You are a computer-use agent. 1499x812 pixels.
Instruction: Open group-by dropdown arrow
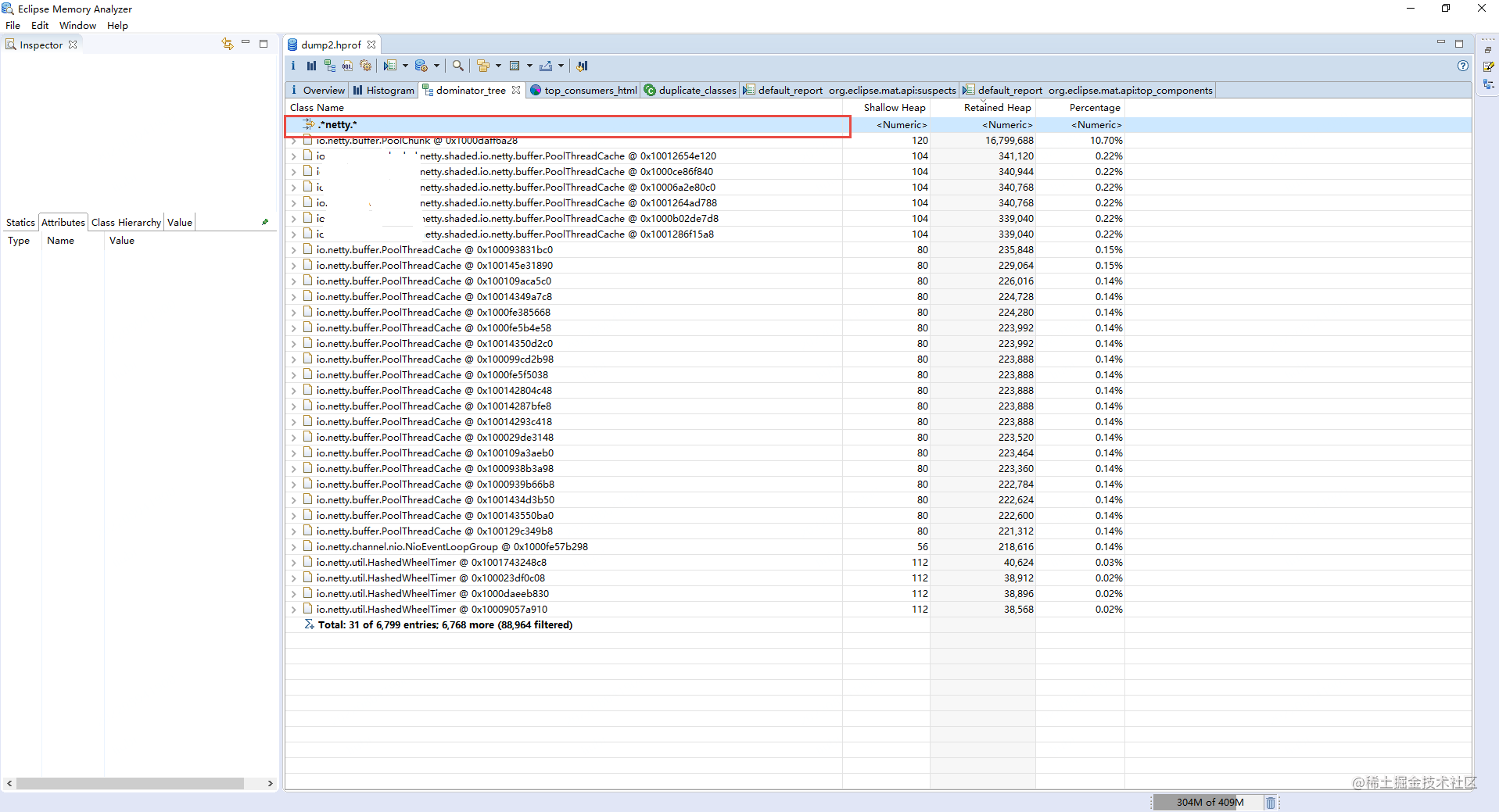tap(498, 66)
